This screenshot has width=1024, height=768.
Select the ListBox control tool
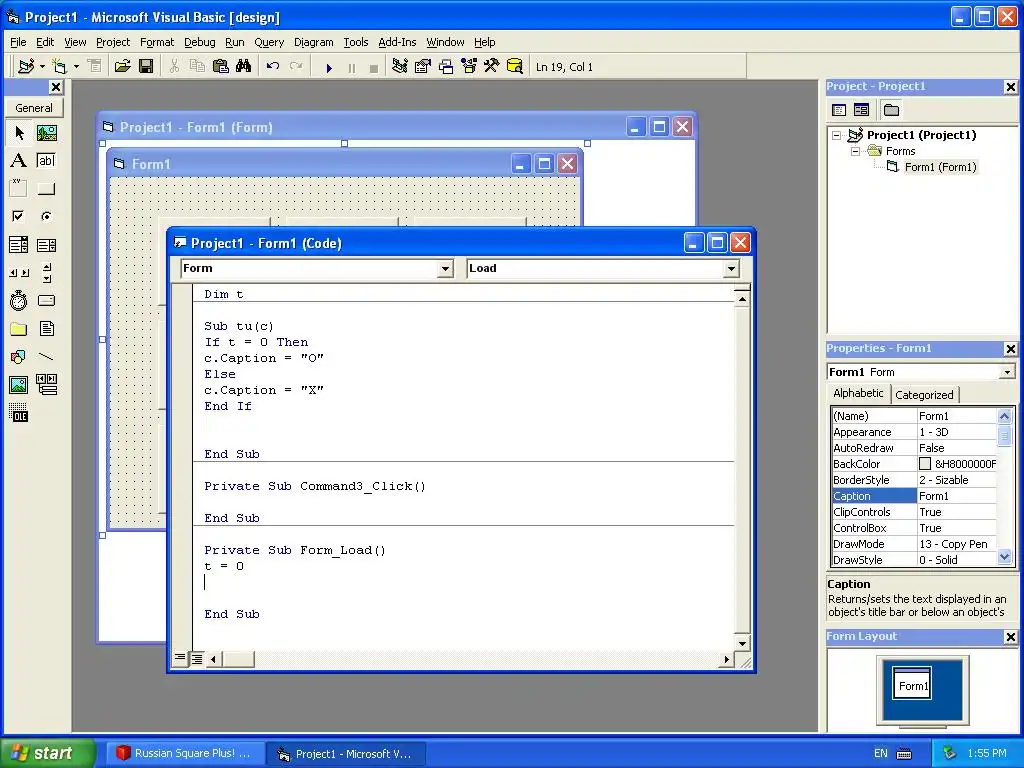[x=46, y=245]
